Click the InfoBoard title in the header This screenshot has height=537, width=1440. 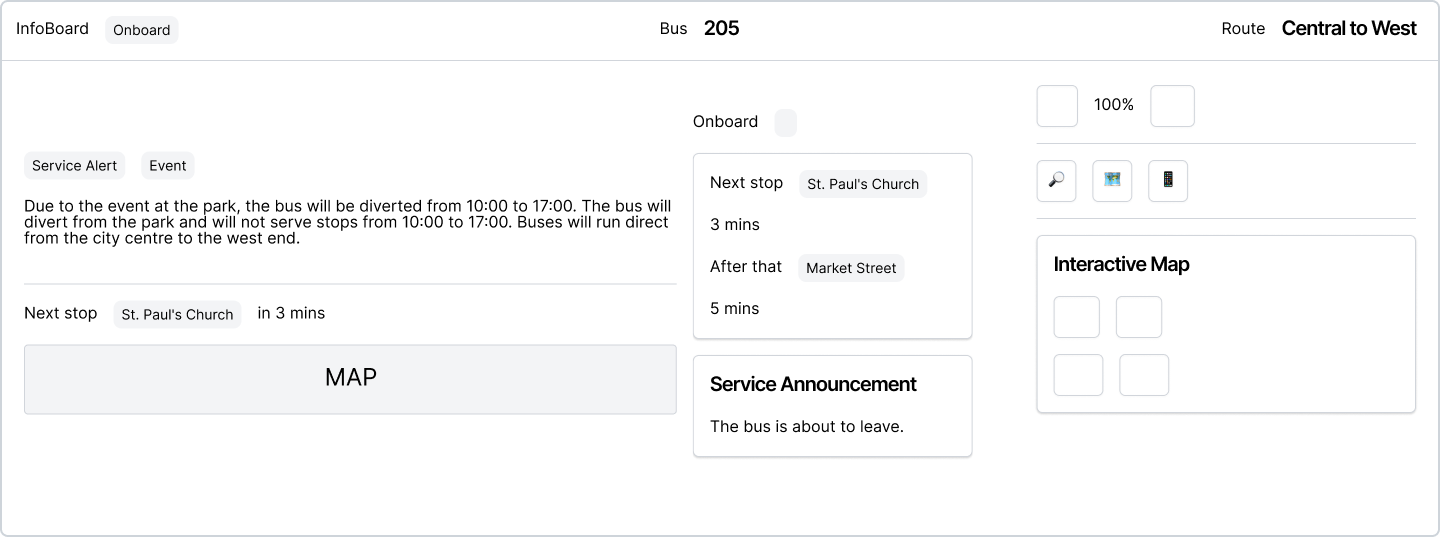(x=52, y=28)
